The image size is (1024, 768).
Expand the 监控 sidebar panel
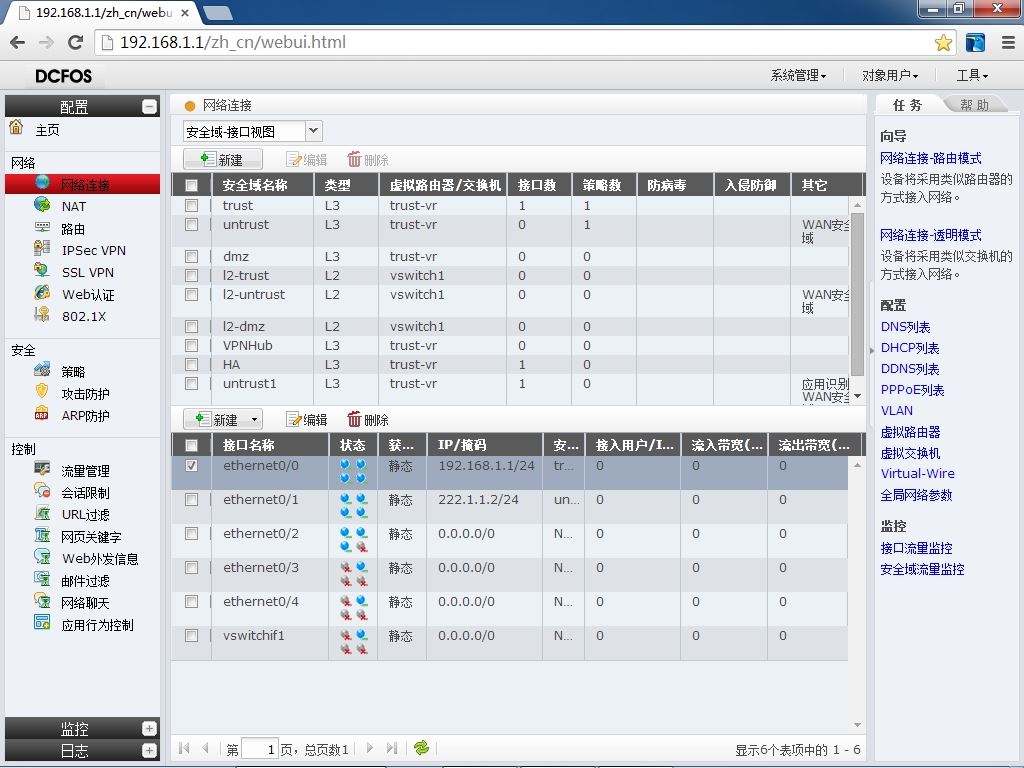[150, 728]
